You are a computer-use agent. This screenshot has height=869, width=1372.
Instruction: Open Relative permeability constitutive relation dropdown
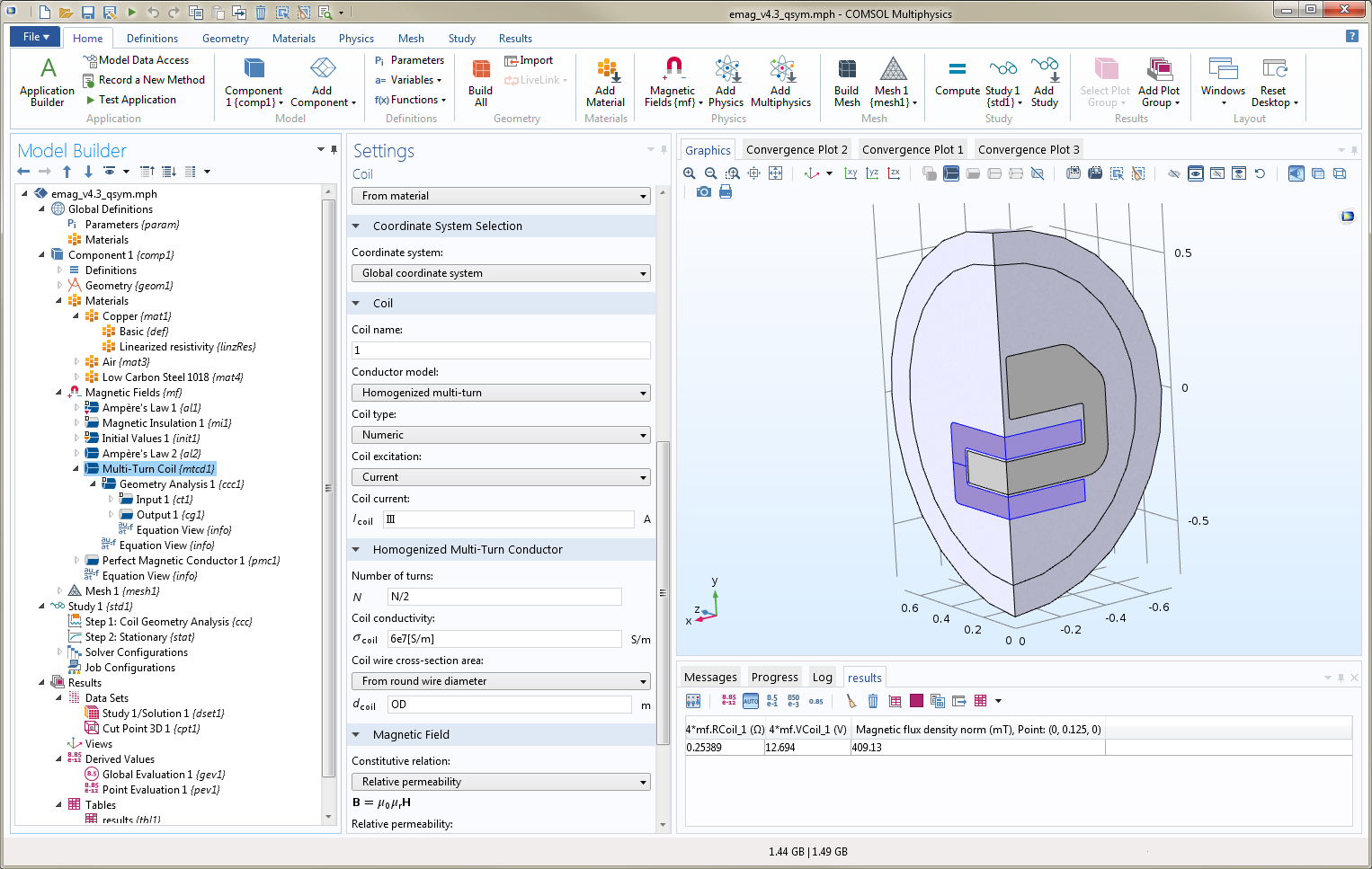coord(501,782)
